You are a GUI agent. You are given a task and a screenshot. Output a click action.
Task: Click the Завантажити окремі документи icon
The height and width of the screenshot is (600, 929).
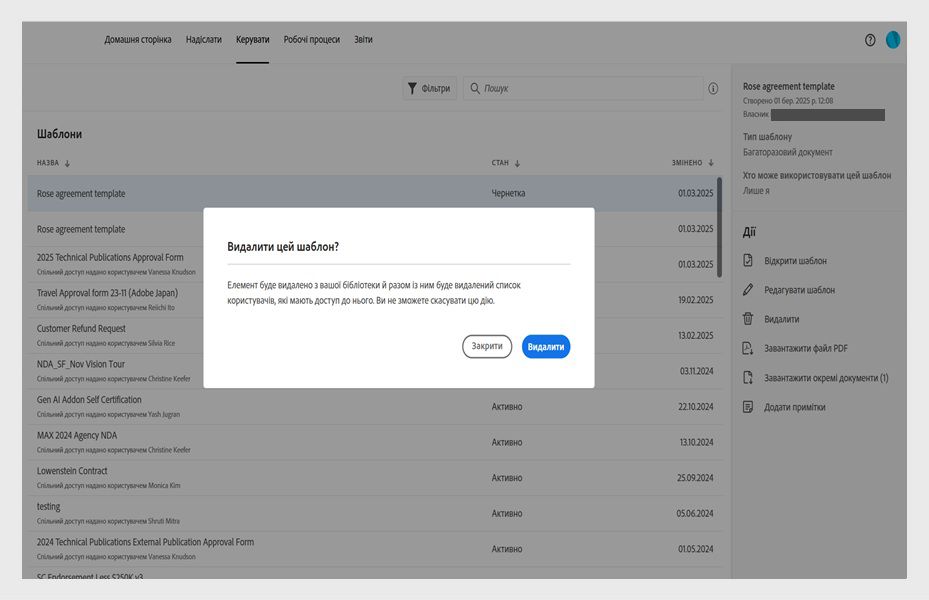(748, 377)
